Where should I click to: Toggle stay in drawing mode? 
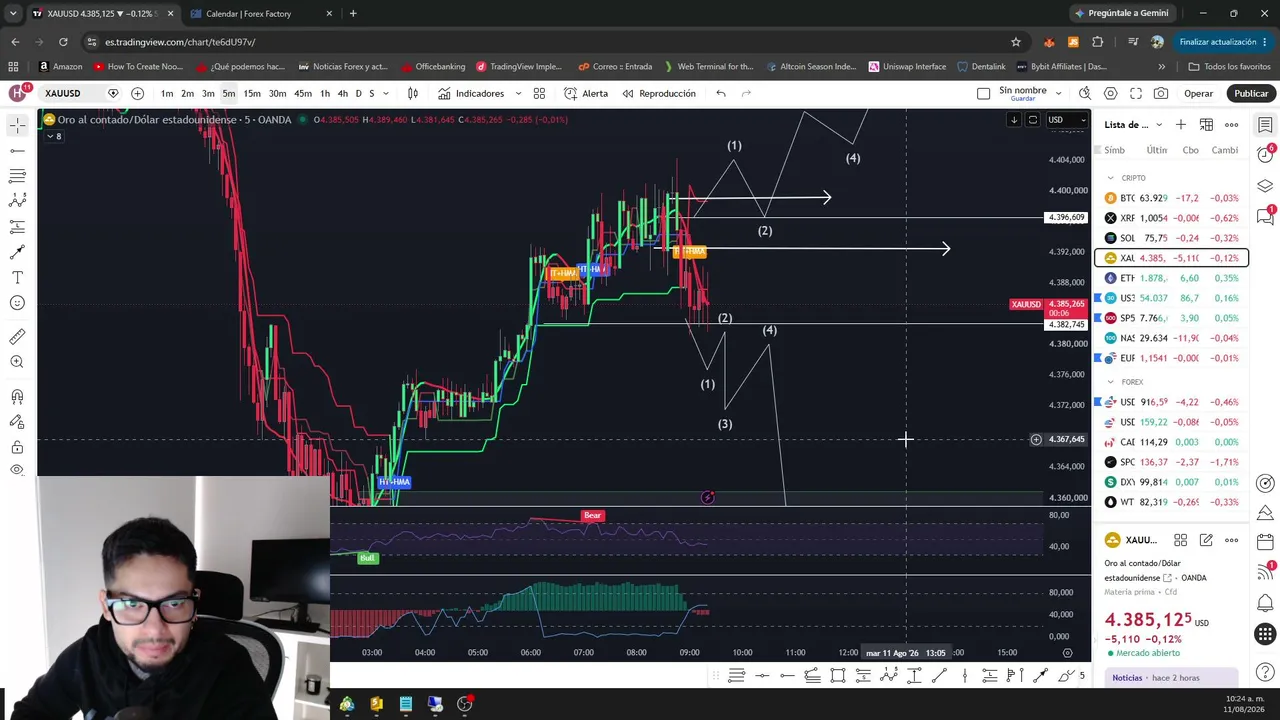pyautogui.click(x=17, y=422)
